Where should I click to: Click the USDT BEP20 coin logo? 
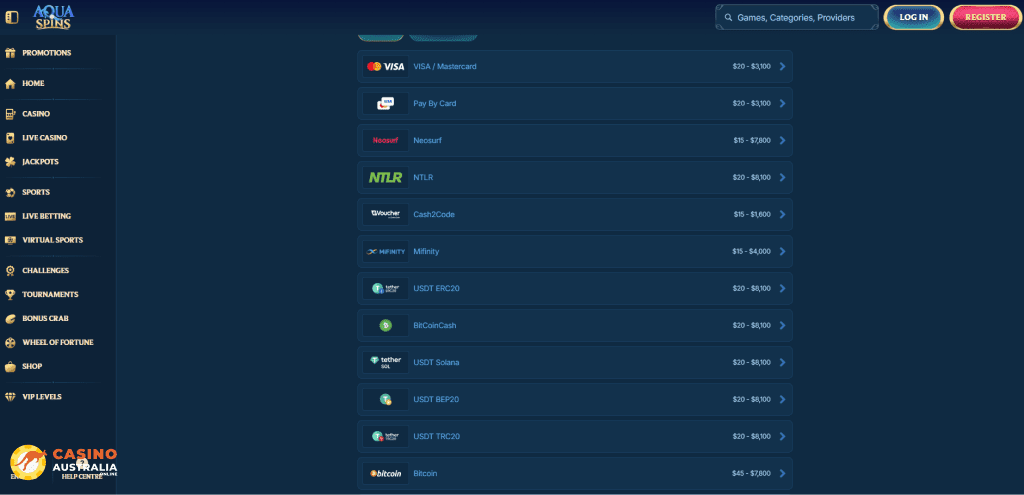click(386, 399)
